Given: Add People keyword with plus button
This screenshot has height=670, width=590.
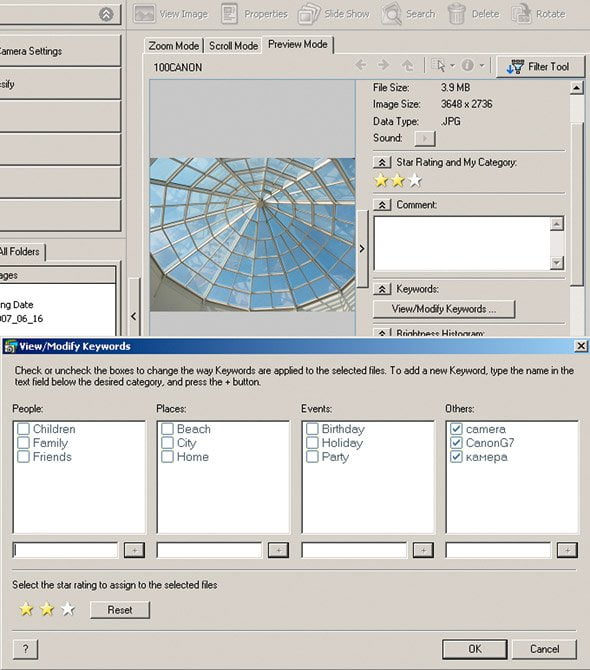Looking at the screenshot, I should pyautogui.click(x=134, y=550).
